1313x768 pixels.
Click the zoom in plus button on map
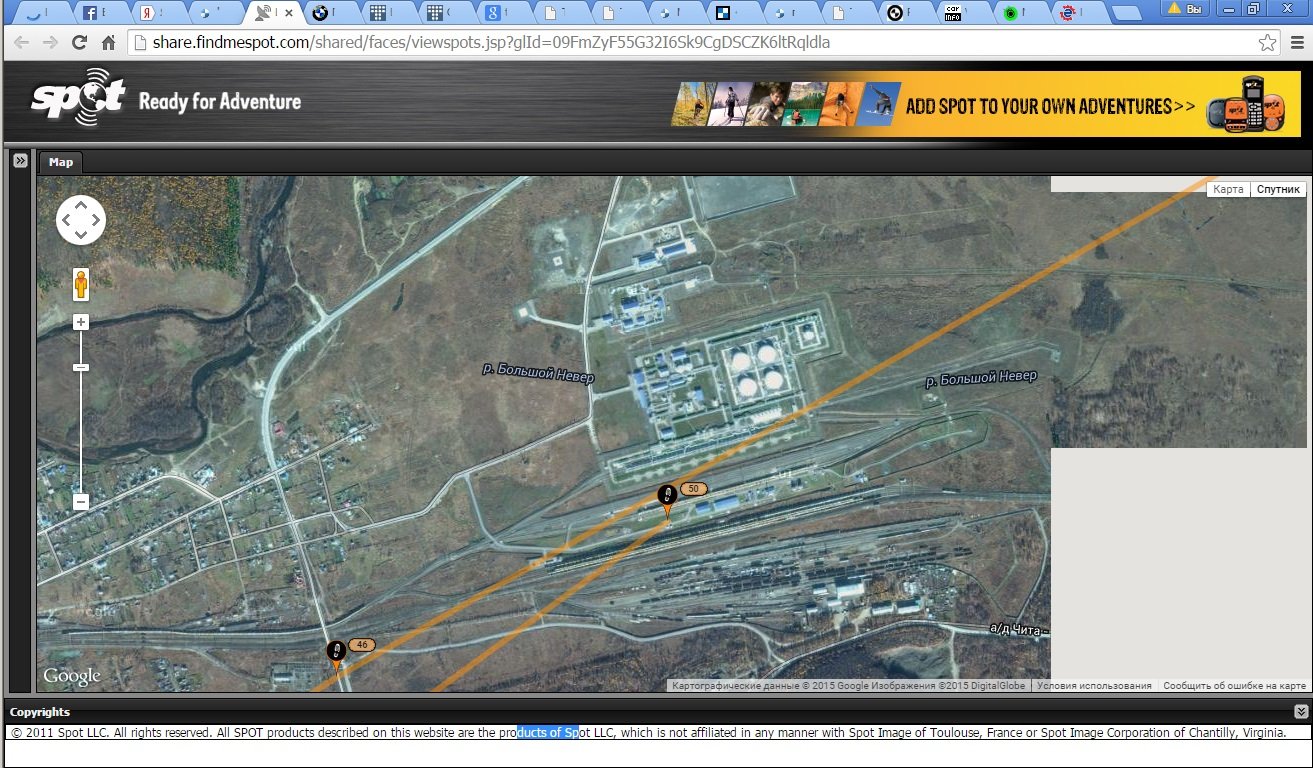click(x=81, y=322)
